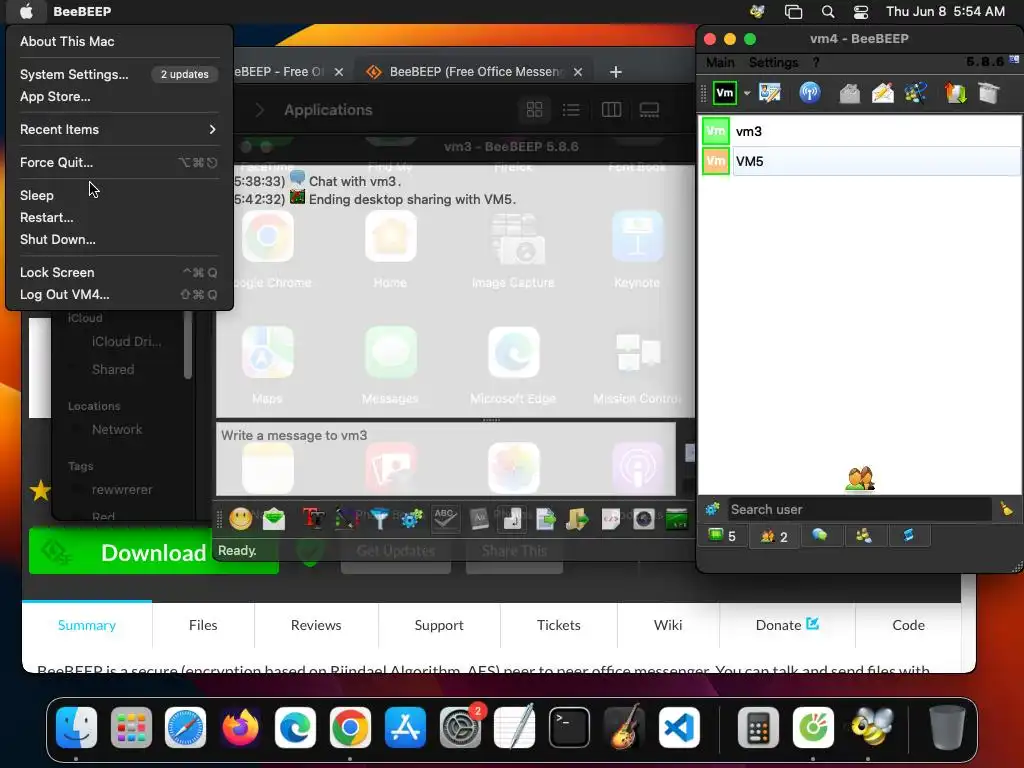Open the Wiki tab on the web page
This screenshot has width=1024, height=768.
668,625
